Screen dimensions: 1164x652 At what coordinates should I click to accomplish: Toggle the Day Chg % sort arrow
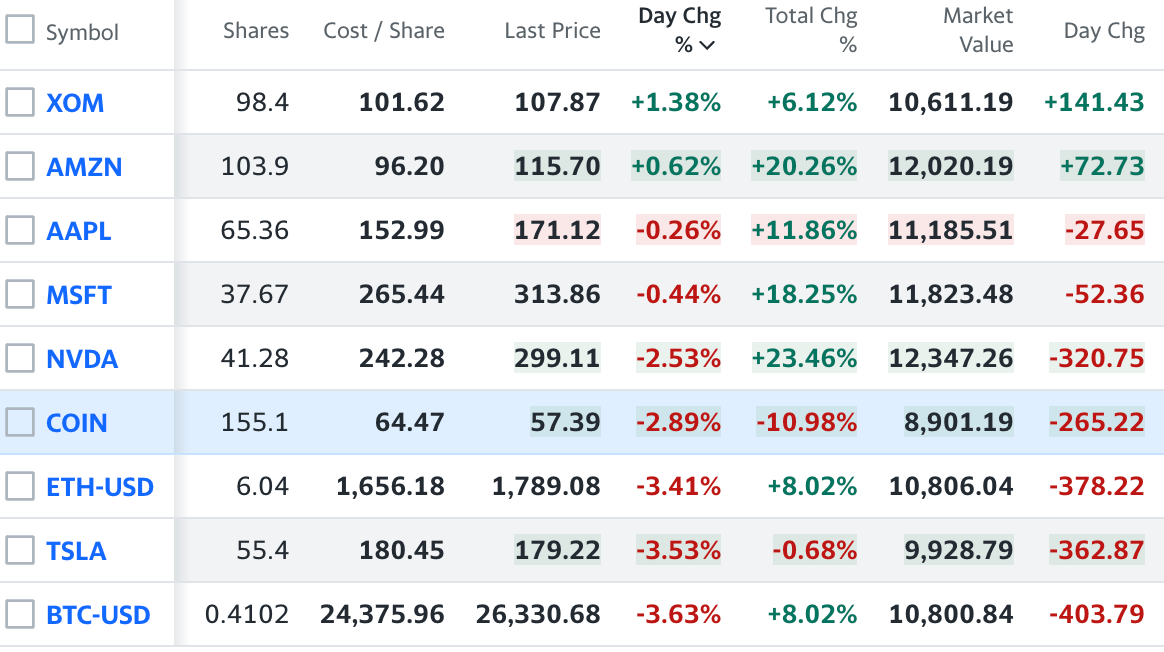pyautogui.click(x=707, y=45)
